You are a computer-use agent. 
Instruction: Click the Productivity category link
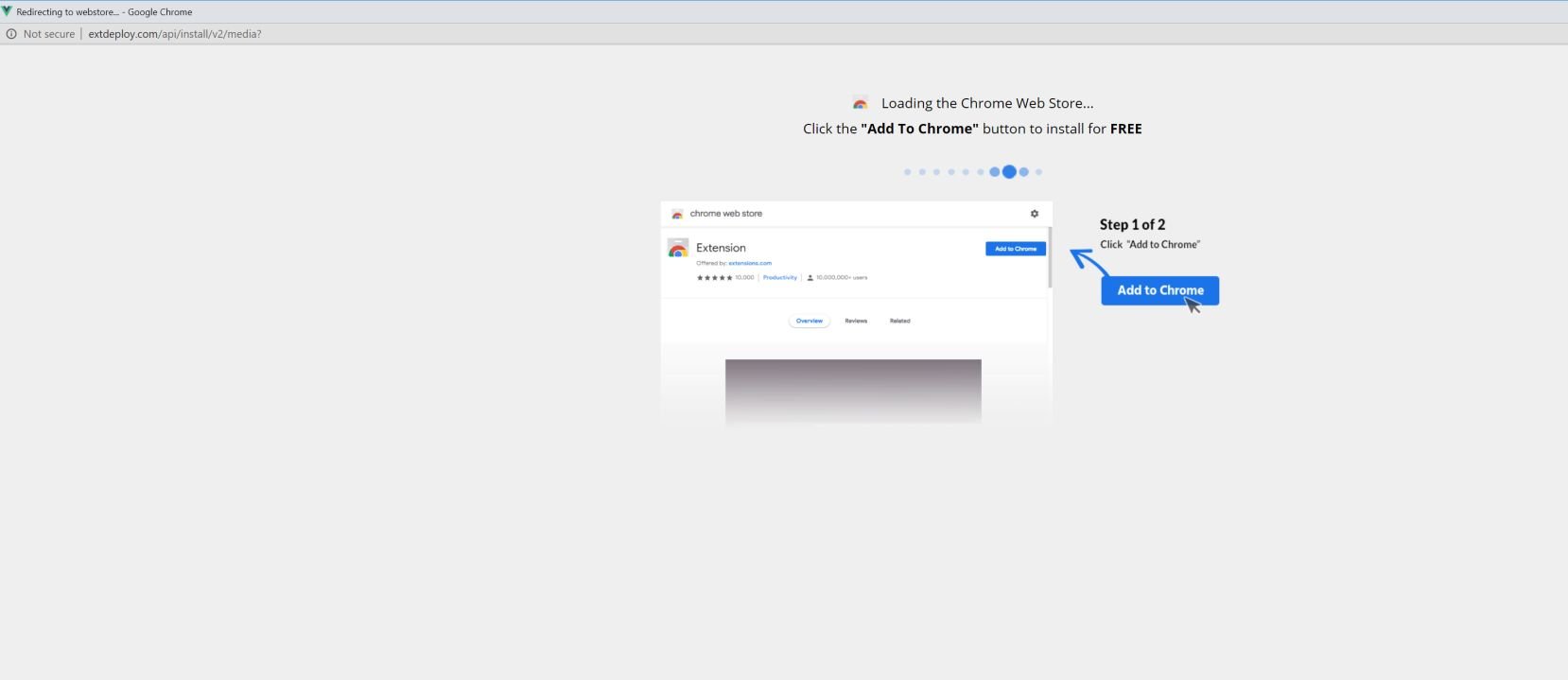point(780,278)
